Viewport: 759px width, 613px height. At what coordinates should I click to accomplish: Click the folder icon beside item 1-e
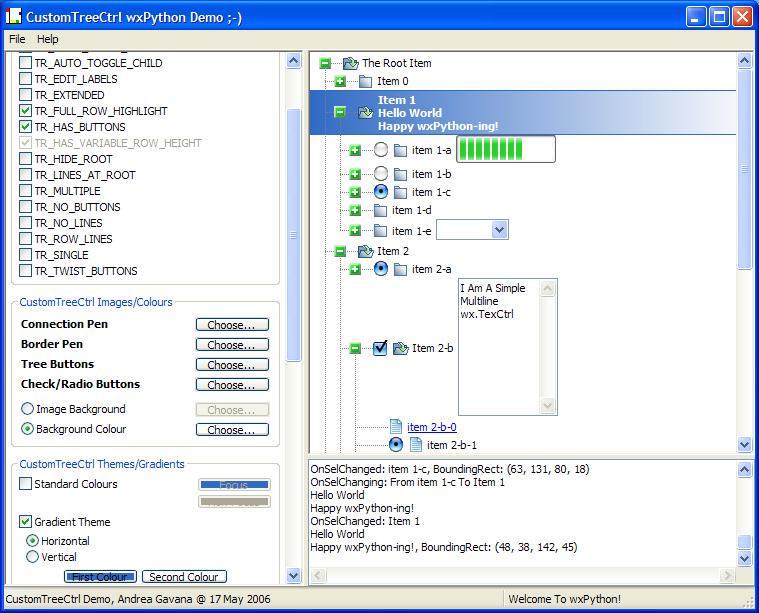(x=380, y=231)
